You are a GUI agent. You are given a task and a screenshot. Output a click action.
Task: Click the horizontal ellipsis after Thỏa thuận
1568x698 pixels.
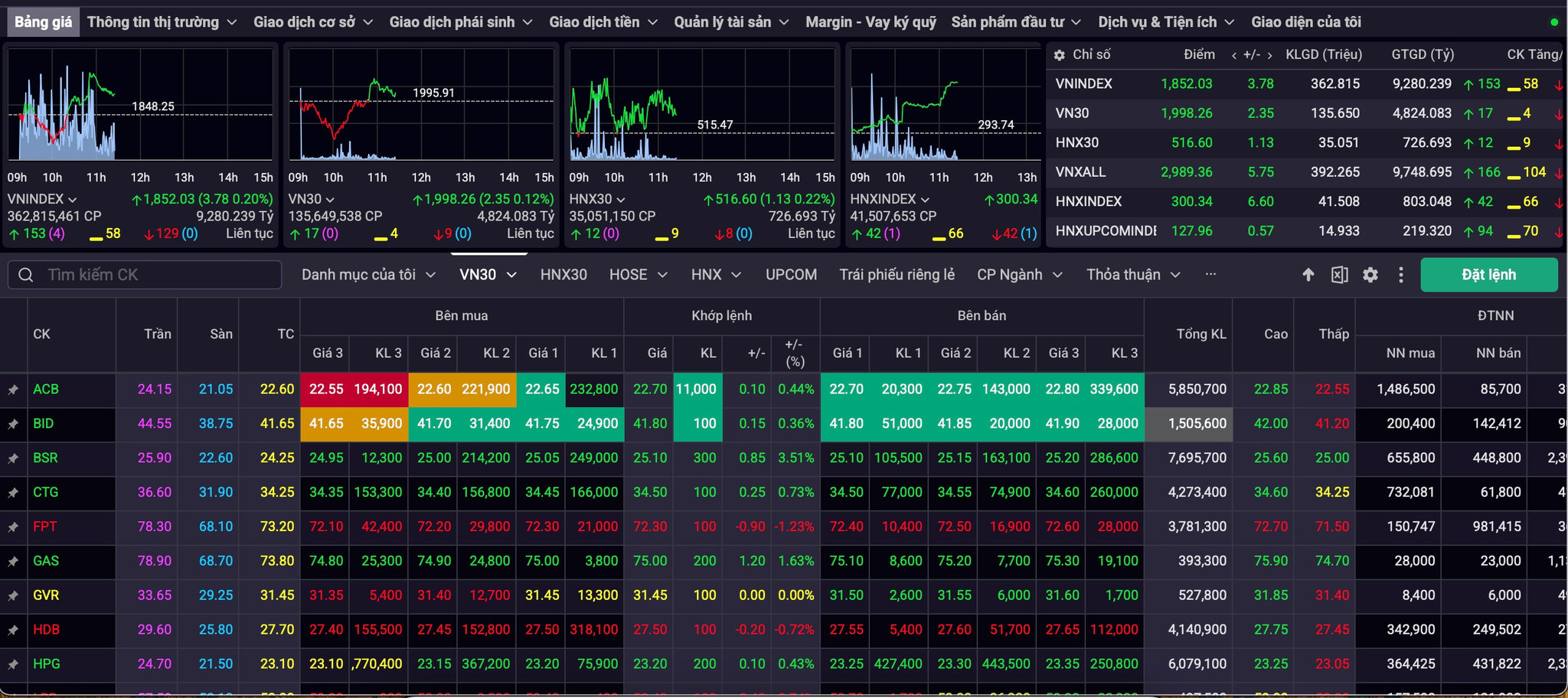click(x=1210, y=274)
